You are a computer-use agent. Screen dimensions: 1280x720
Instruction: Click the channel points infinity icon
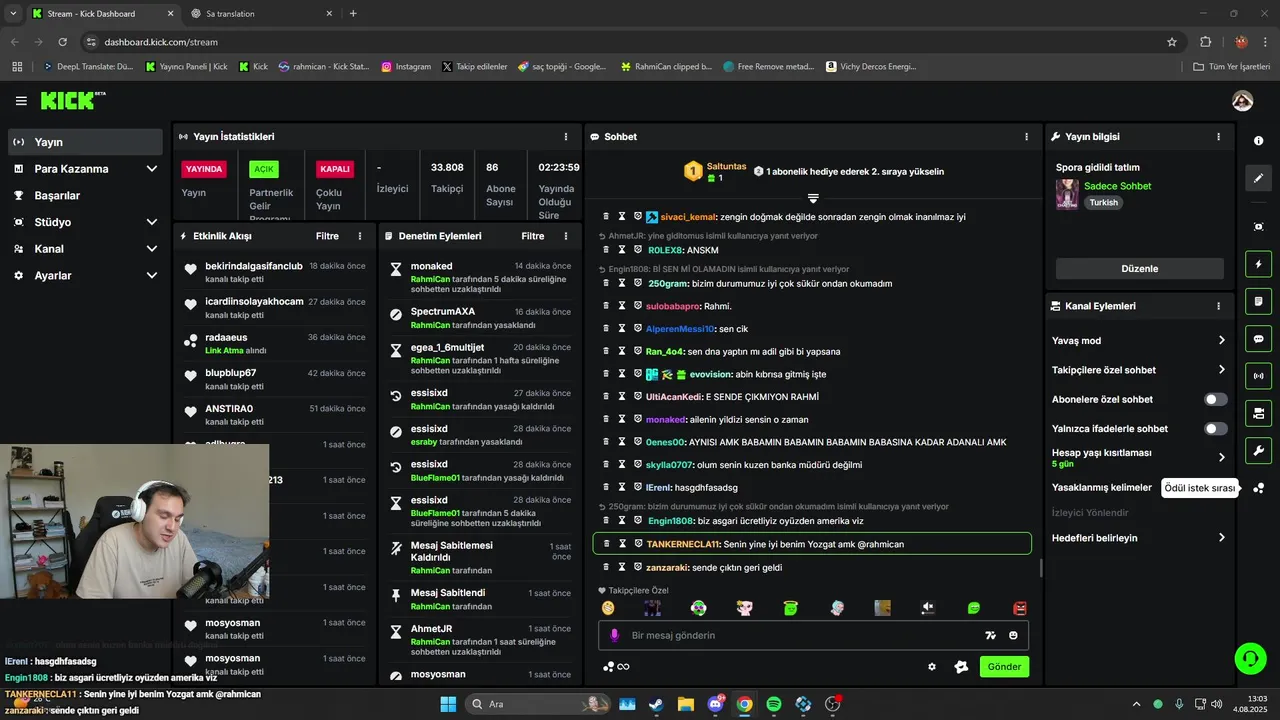coord(616,667)
